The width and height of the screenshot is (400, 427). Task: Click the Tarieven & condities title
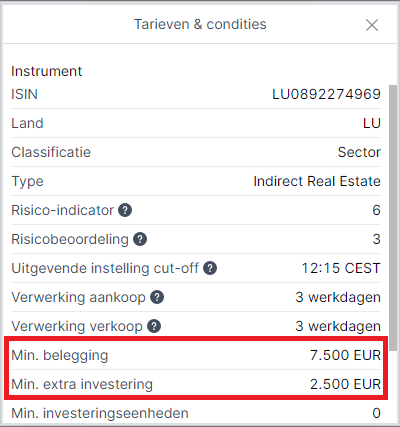200,24
